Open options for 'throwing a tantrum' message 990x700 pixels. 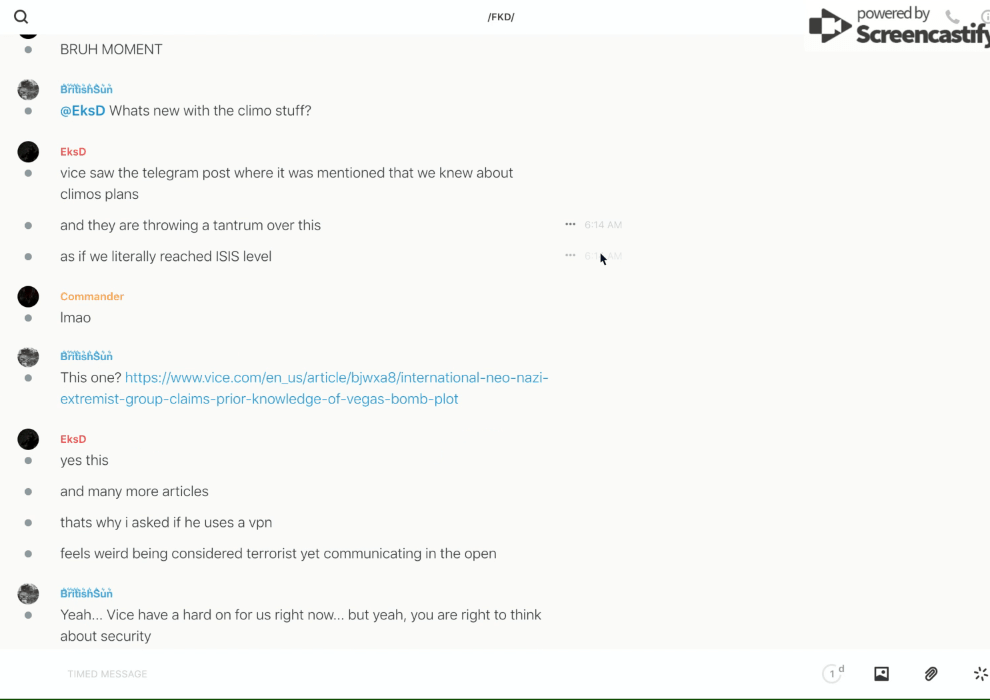570,225
